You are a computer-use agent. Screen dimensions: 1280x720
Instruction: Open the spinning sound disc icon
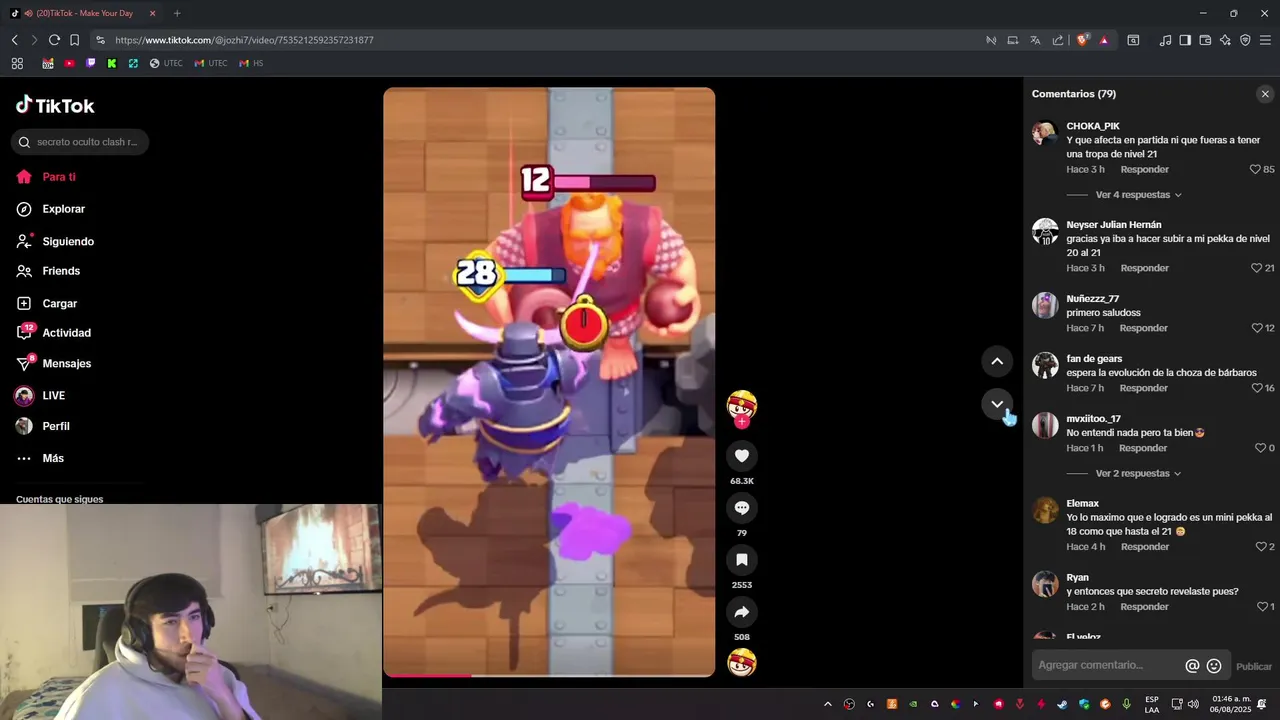742,662
